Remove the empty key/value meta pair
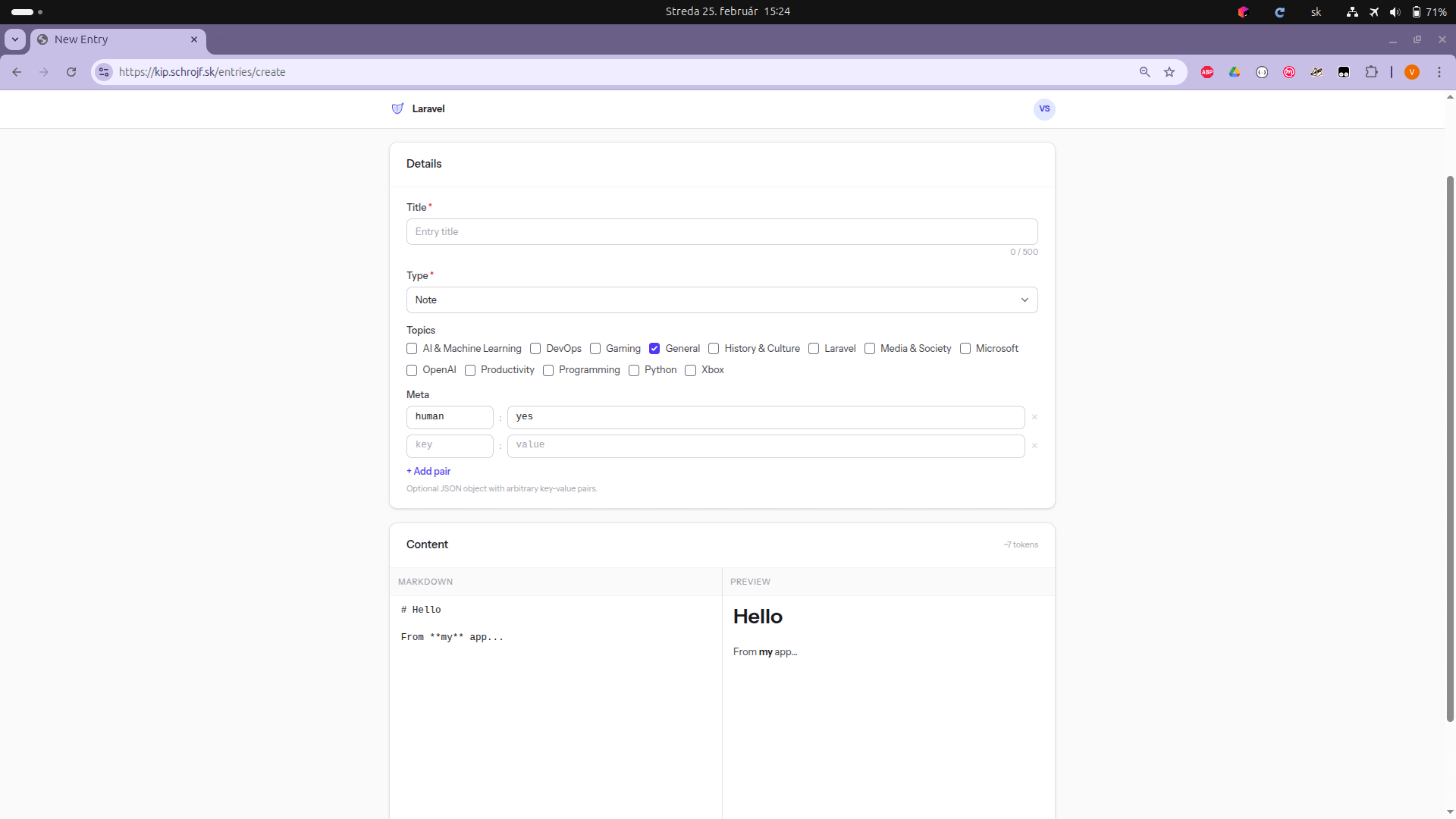 coord(1034,446)
